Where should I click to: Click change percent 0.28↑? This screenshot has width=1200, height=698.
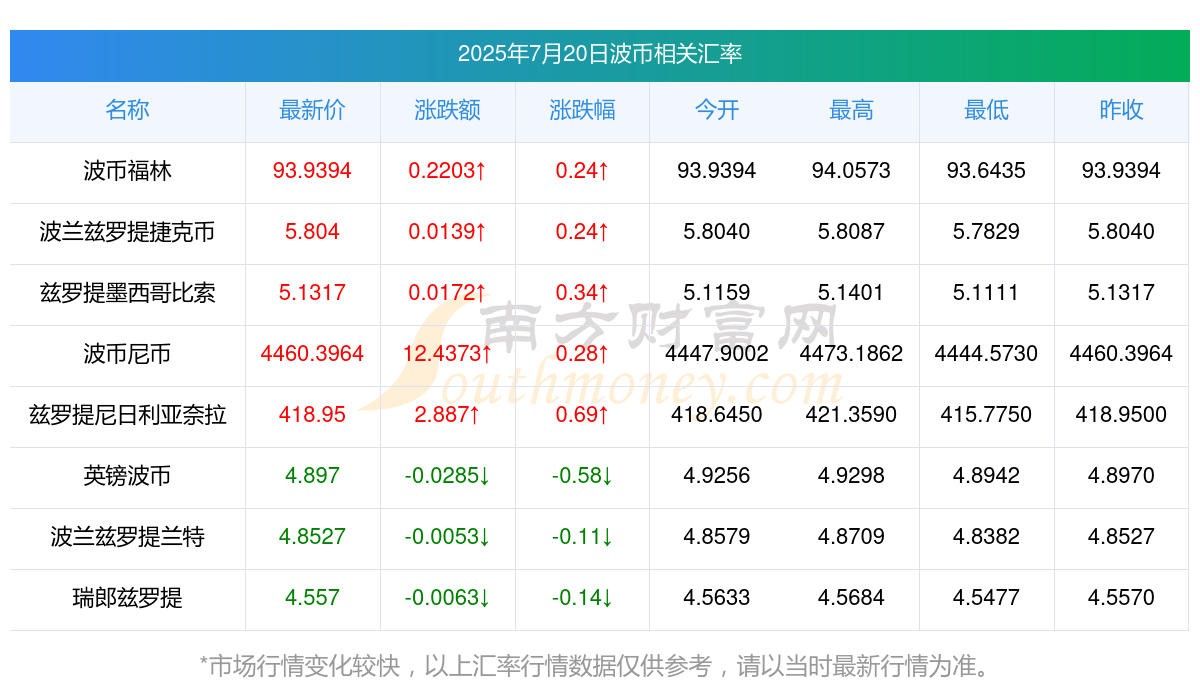(582, 354)
